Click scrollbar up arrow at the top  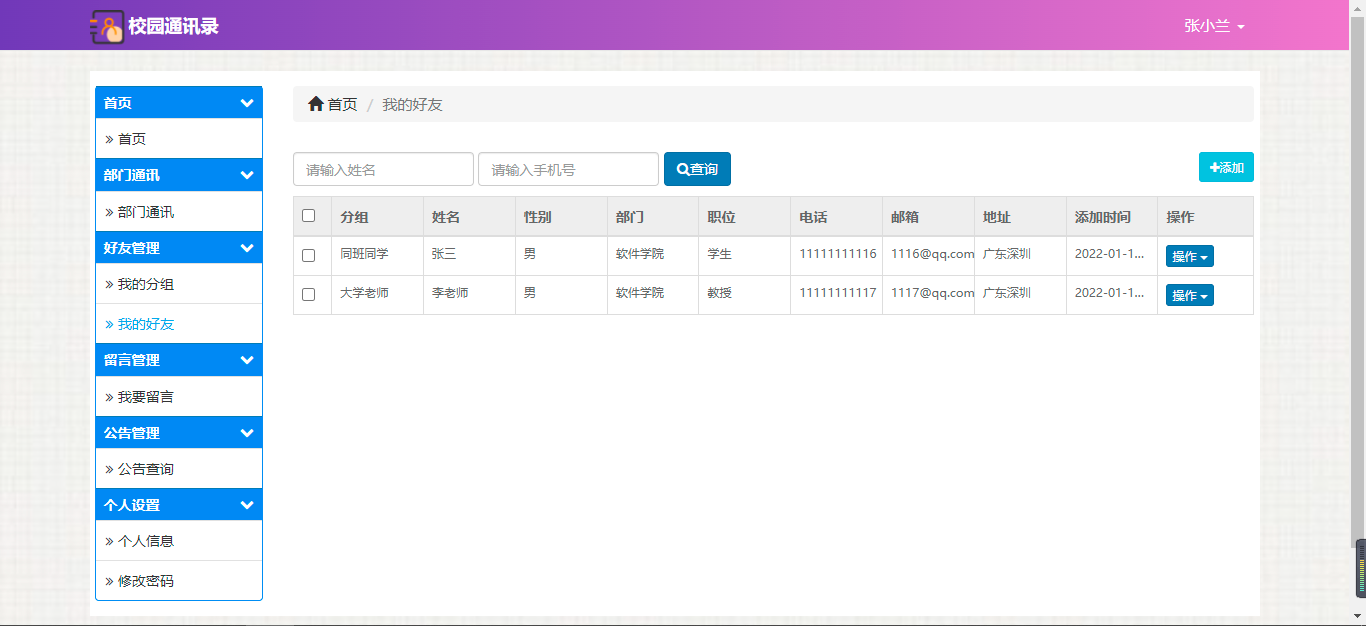tap(1358, 7)
